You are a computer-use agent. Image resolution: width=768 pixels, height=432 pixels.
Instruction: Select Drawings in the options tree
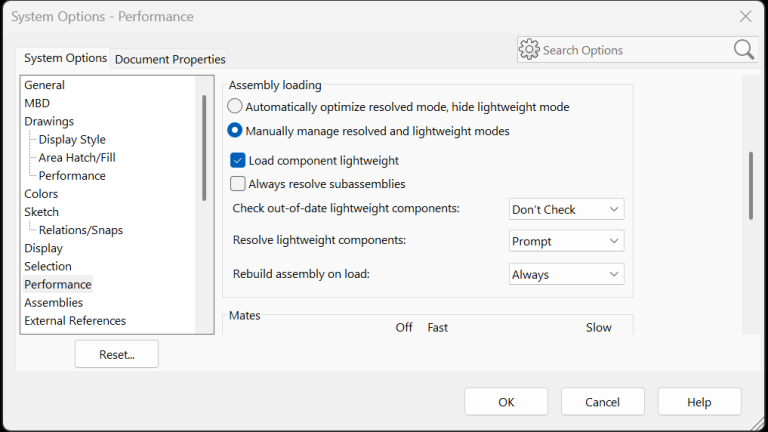[x=49, y=121]
